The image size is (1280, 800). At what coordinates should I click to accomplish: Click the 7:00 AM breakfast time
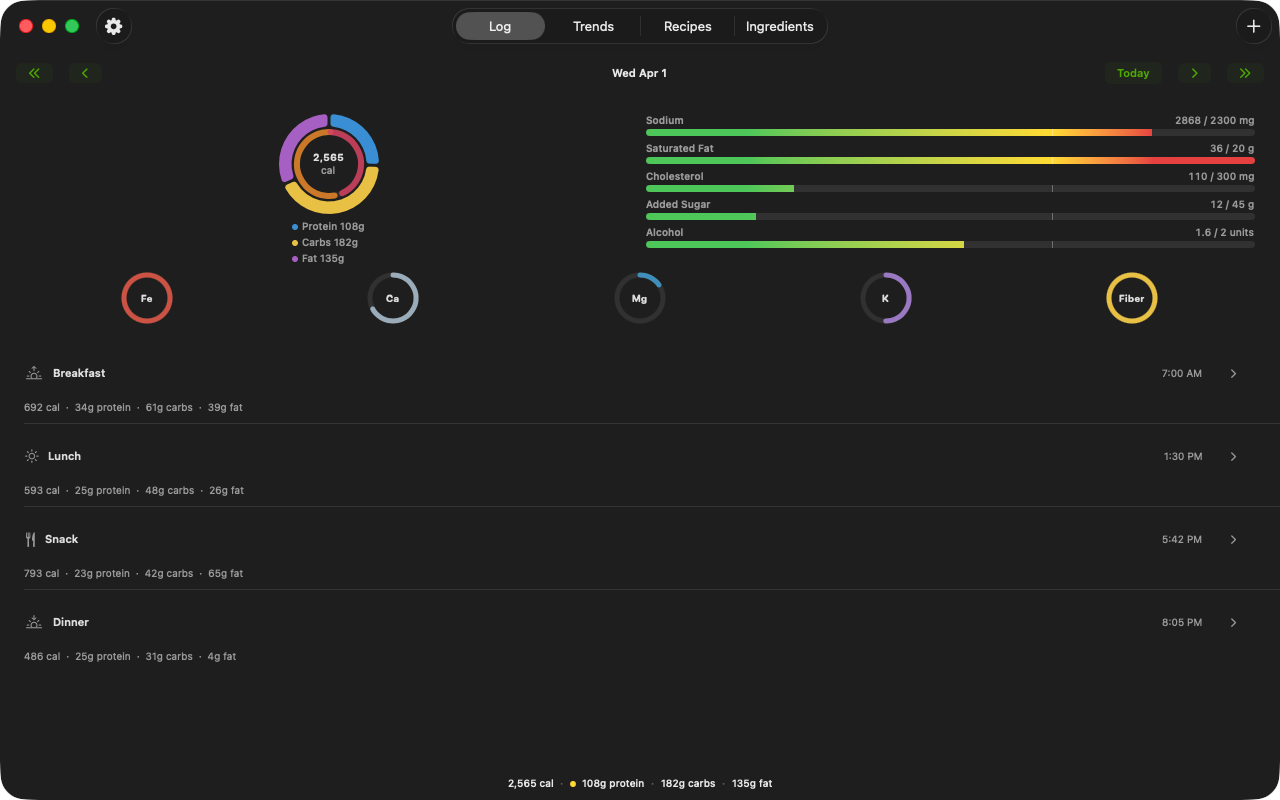(1182, 373)
